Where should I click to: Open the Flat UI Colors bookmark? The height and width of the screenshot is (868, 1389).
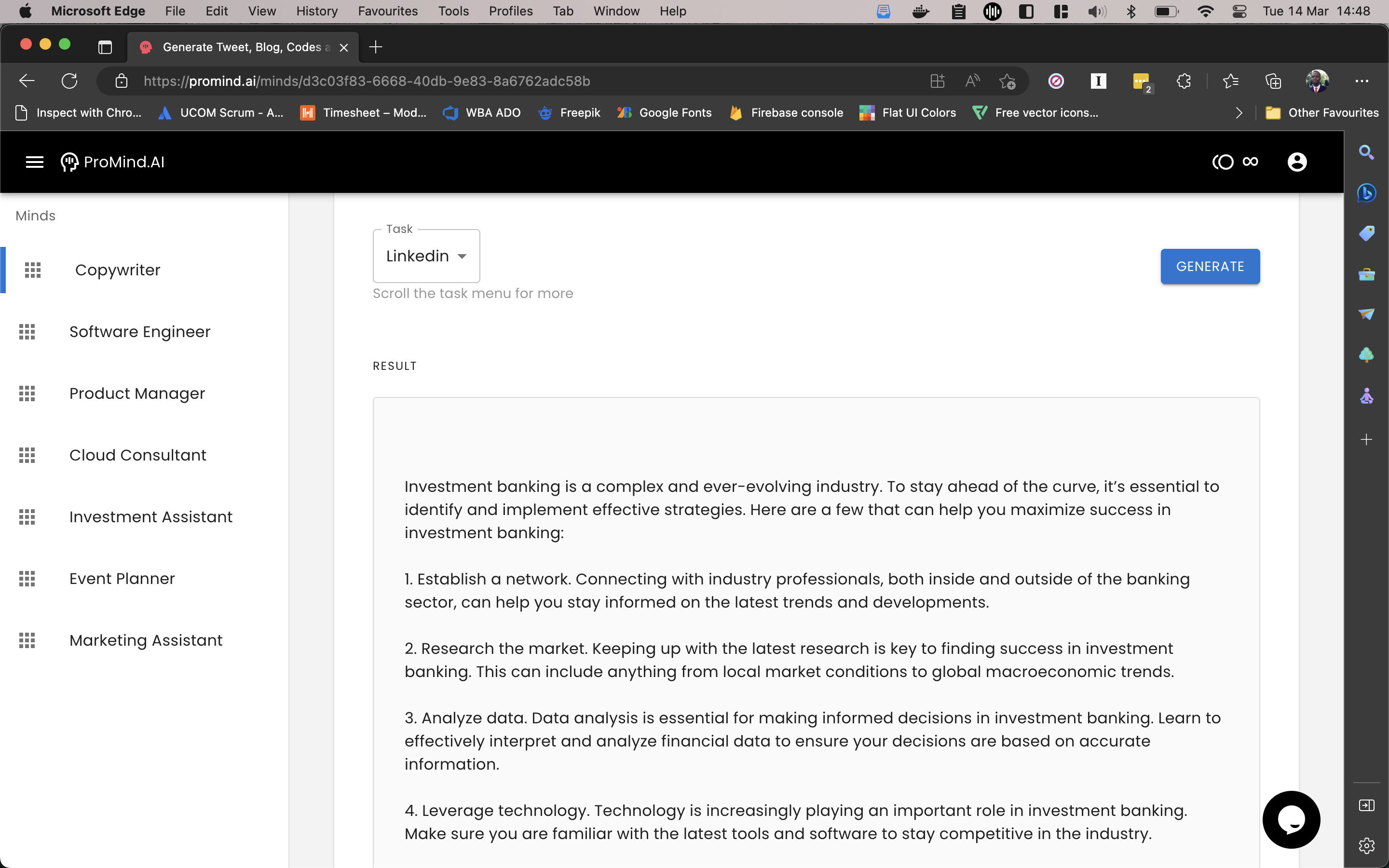pos(908,113)
